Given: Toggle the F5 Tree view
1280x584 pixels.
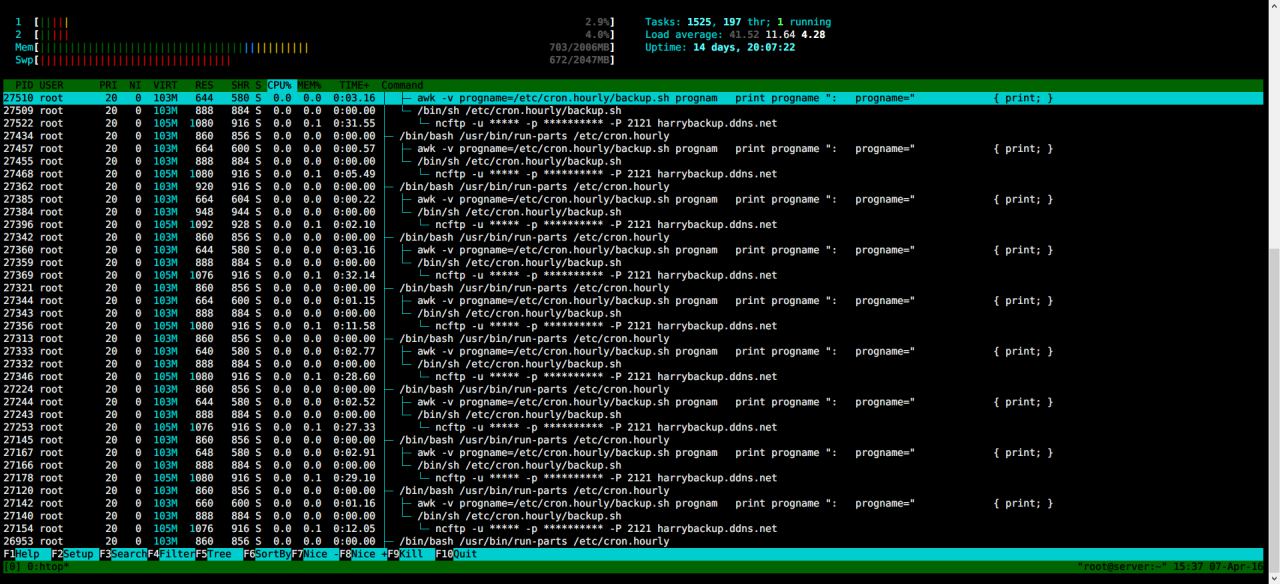Looking at the screenshot, I should coord(213,554).
